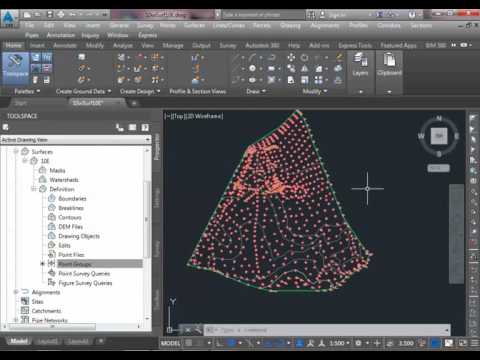Click the Points creation icon
The height and width of the screenshot is (360, 480).
82,69
